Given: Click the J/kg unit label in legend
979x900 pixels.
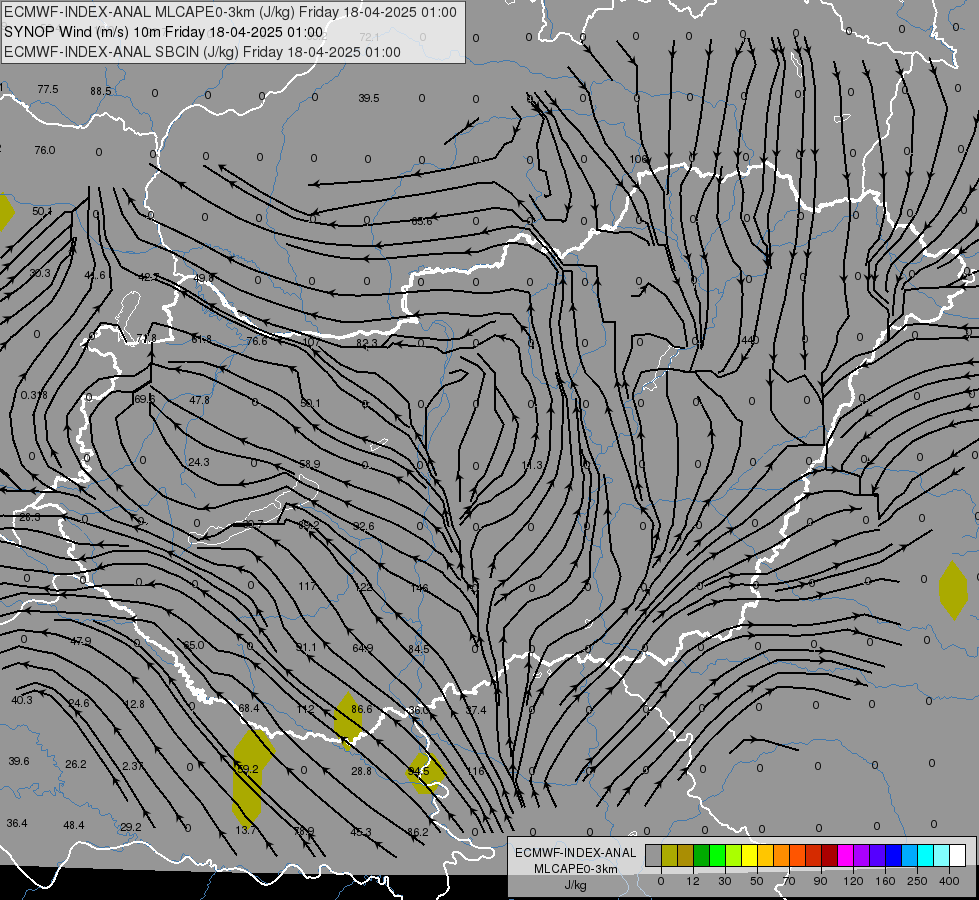Looking at the screenshot, I should [576, 885].
